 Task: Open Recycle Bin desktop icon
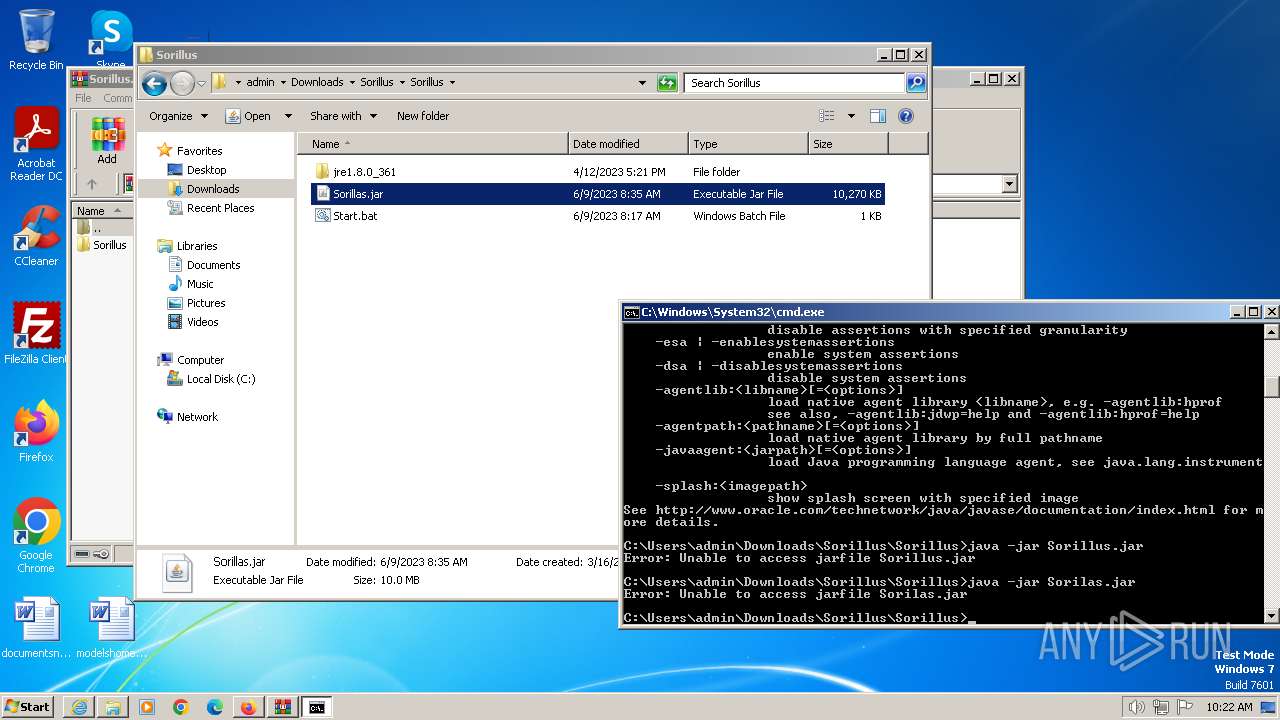tap(36, 40)
